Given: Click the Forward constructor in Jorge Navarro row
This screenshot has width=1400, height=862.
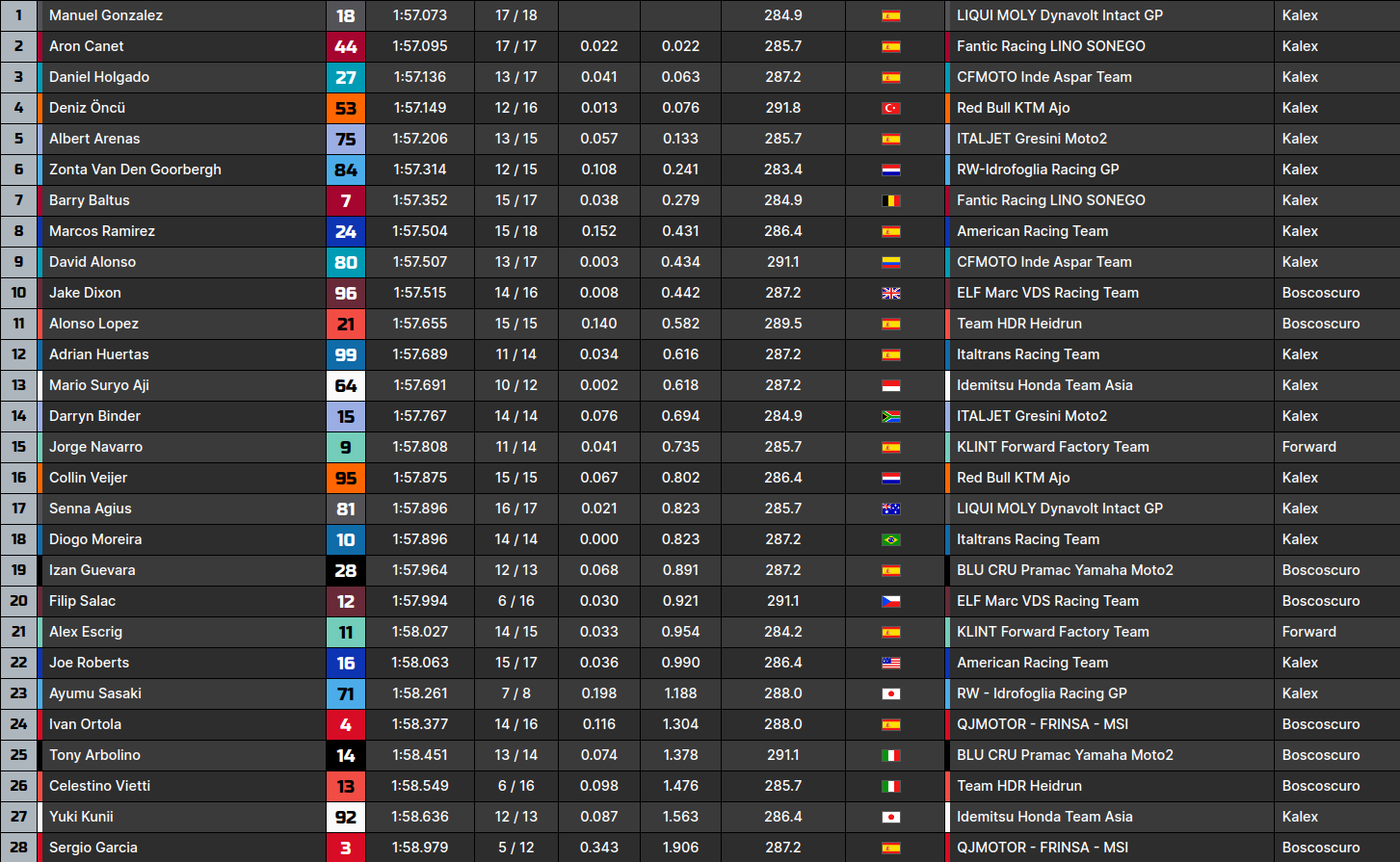Looking at the screenshot, I should pos(1308,447).
